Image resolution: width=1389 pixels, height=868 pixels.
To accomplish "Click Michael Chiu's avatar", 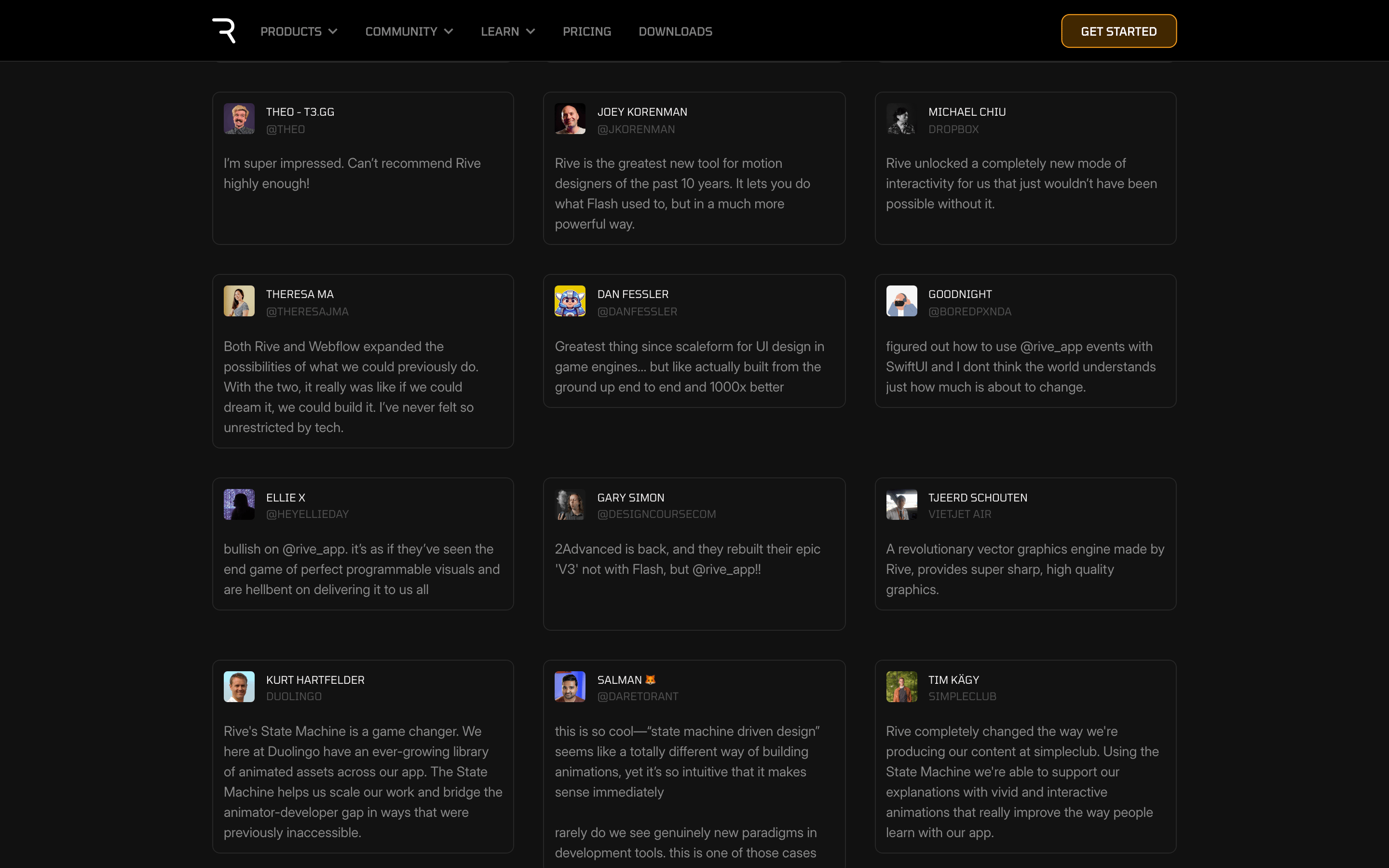I will click(x=901, y=119).
